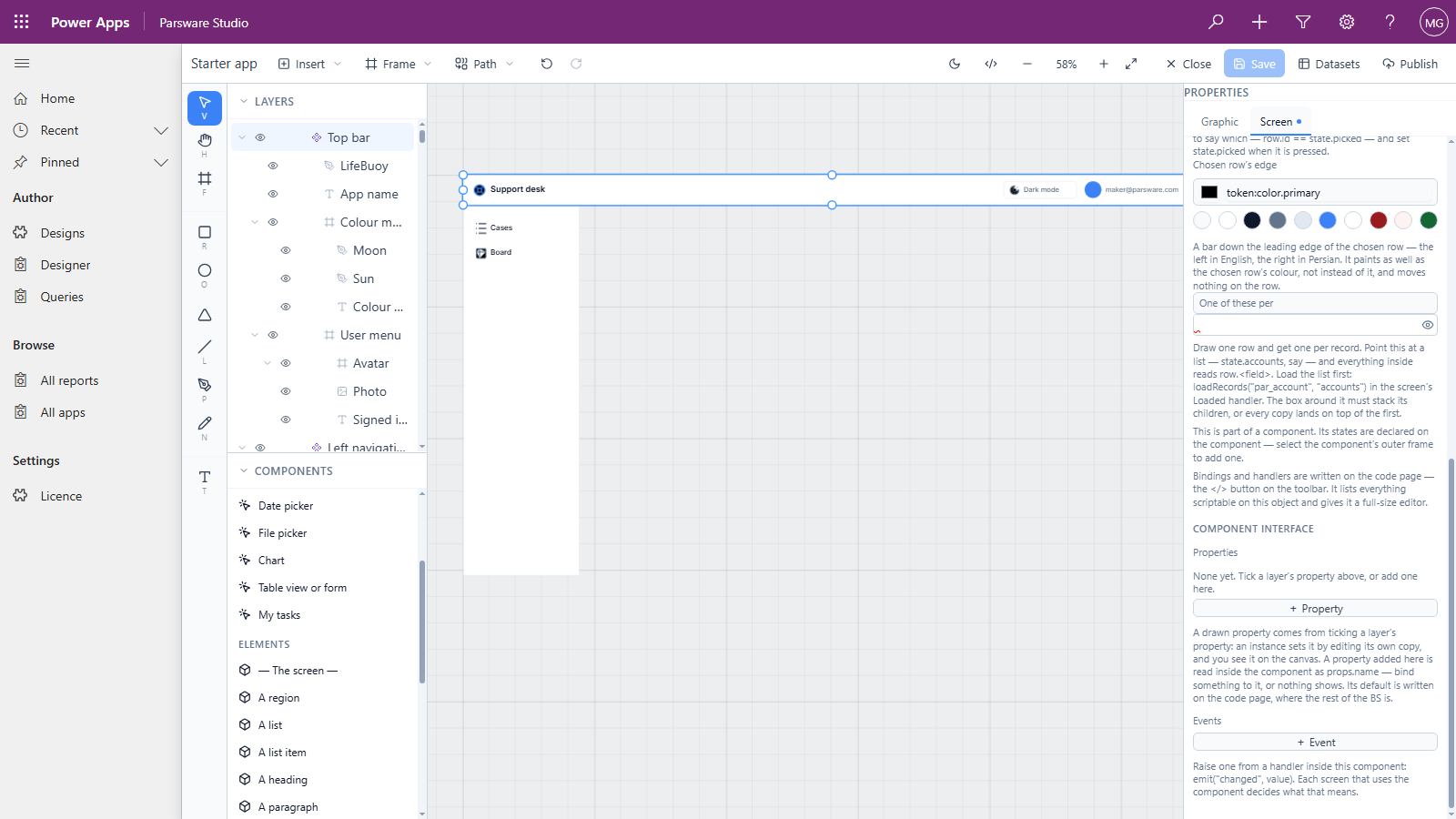
Task: Toggle visibility of the Moon layer
Action: click(286, 250)
